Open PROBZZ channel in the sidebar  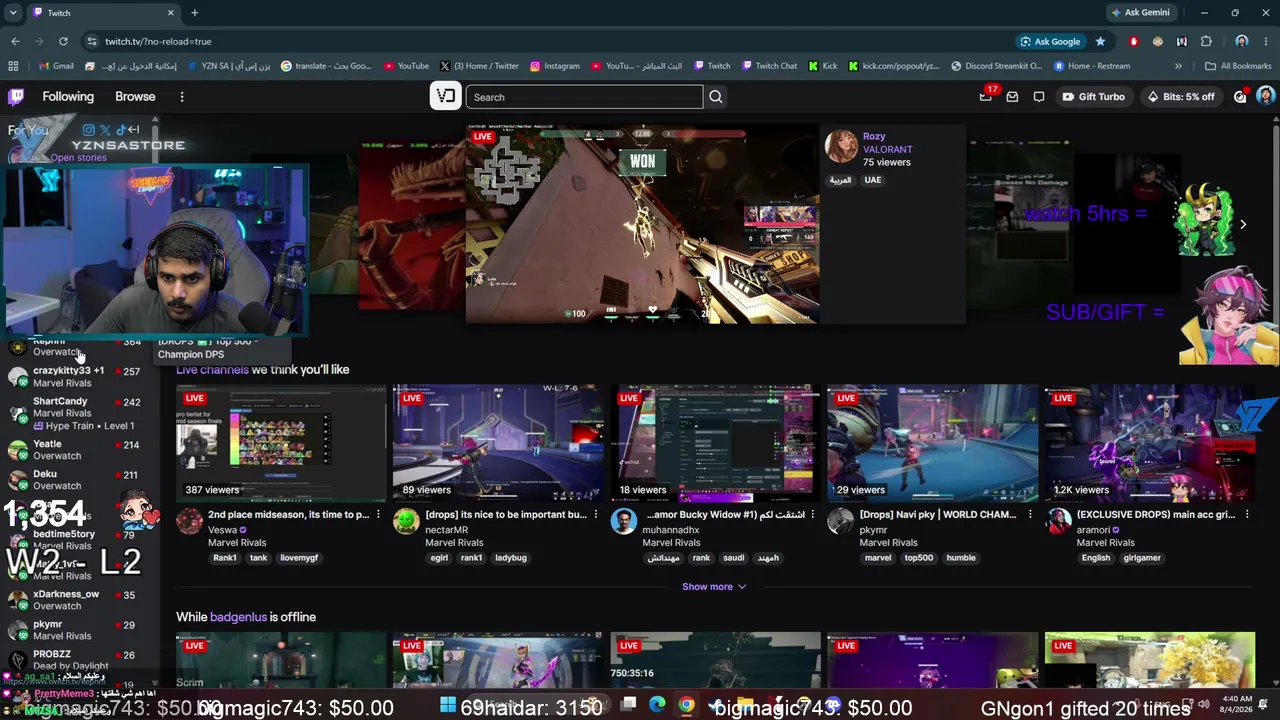(80, 660)
